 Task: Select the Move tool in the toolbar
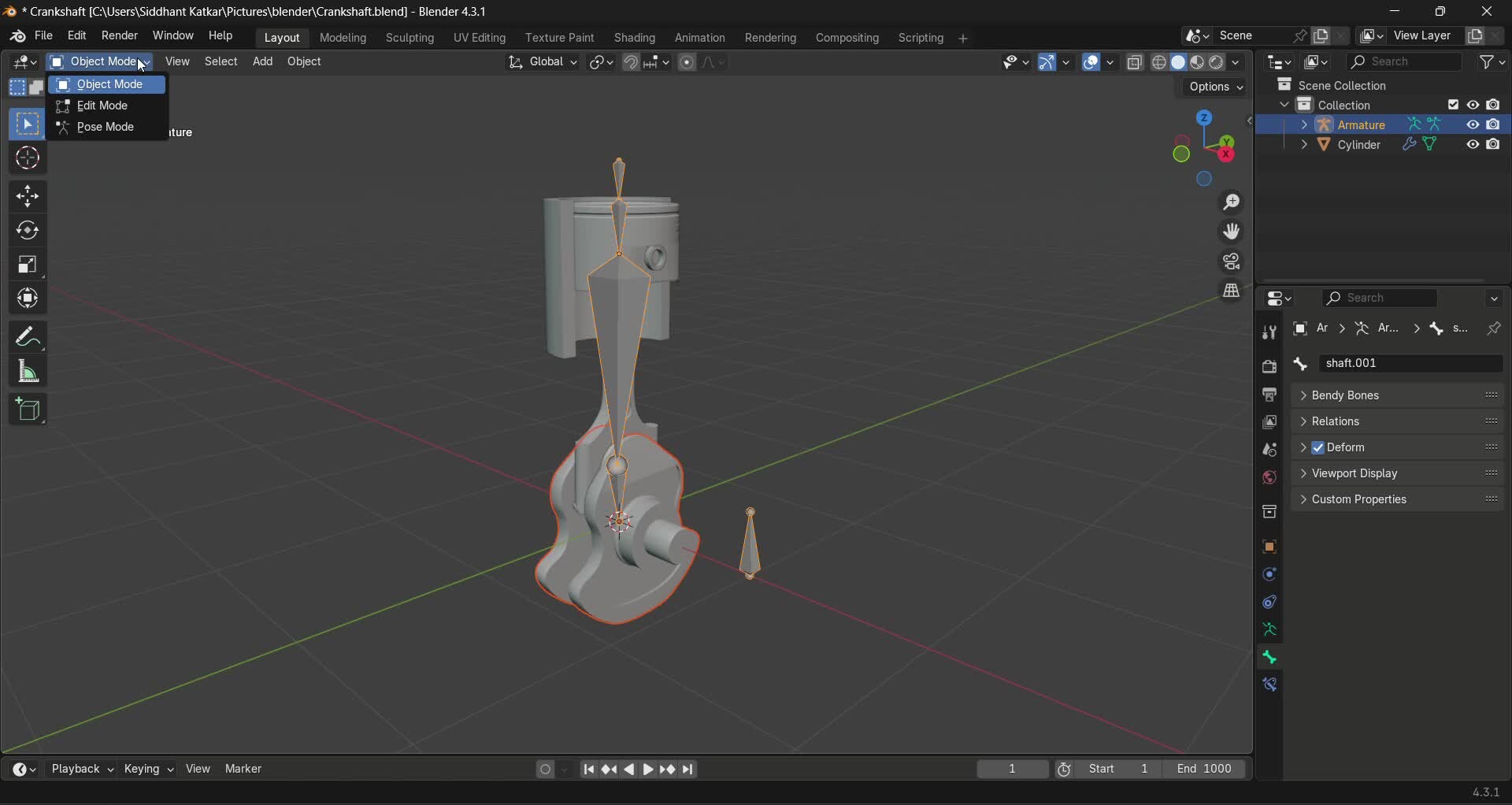28,196
